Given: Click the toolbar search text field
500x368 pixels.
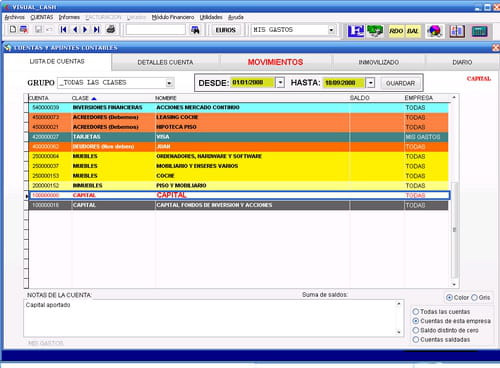Looking at the screenshot, I should (x=155, y=30).
